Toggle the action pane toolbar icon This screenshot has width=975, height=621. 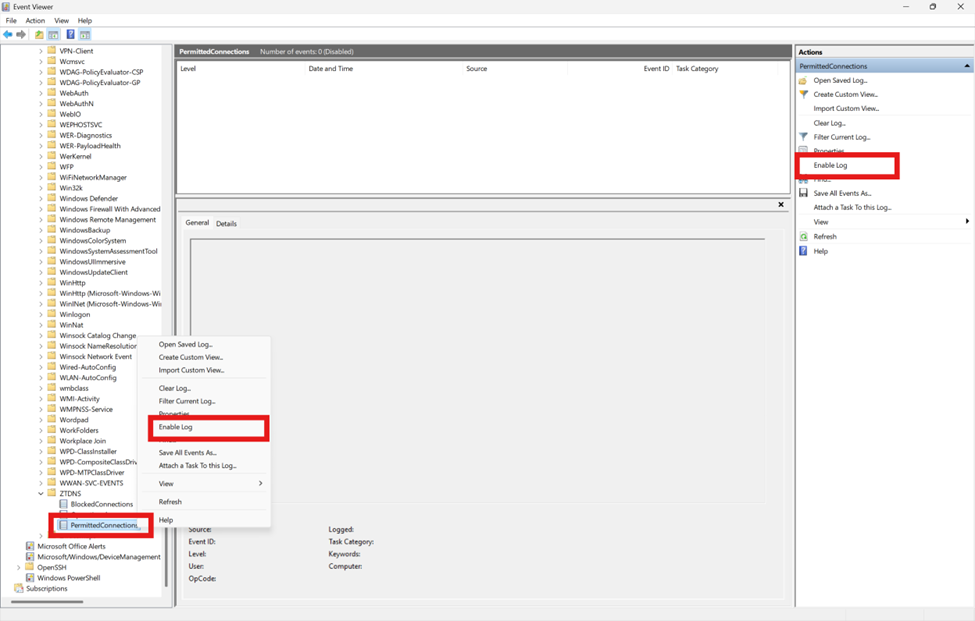click(85, 33)
